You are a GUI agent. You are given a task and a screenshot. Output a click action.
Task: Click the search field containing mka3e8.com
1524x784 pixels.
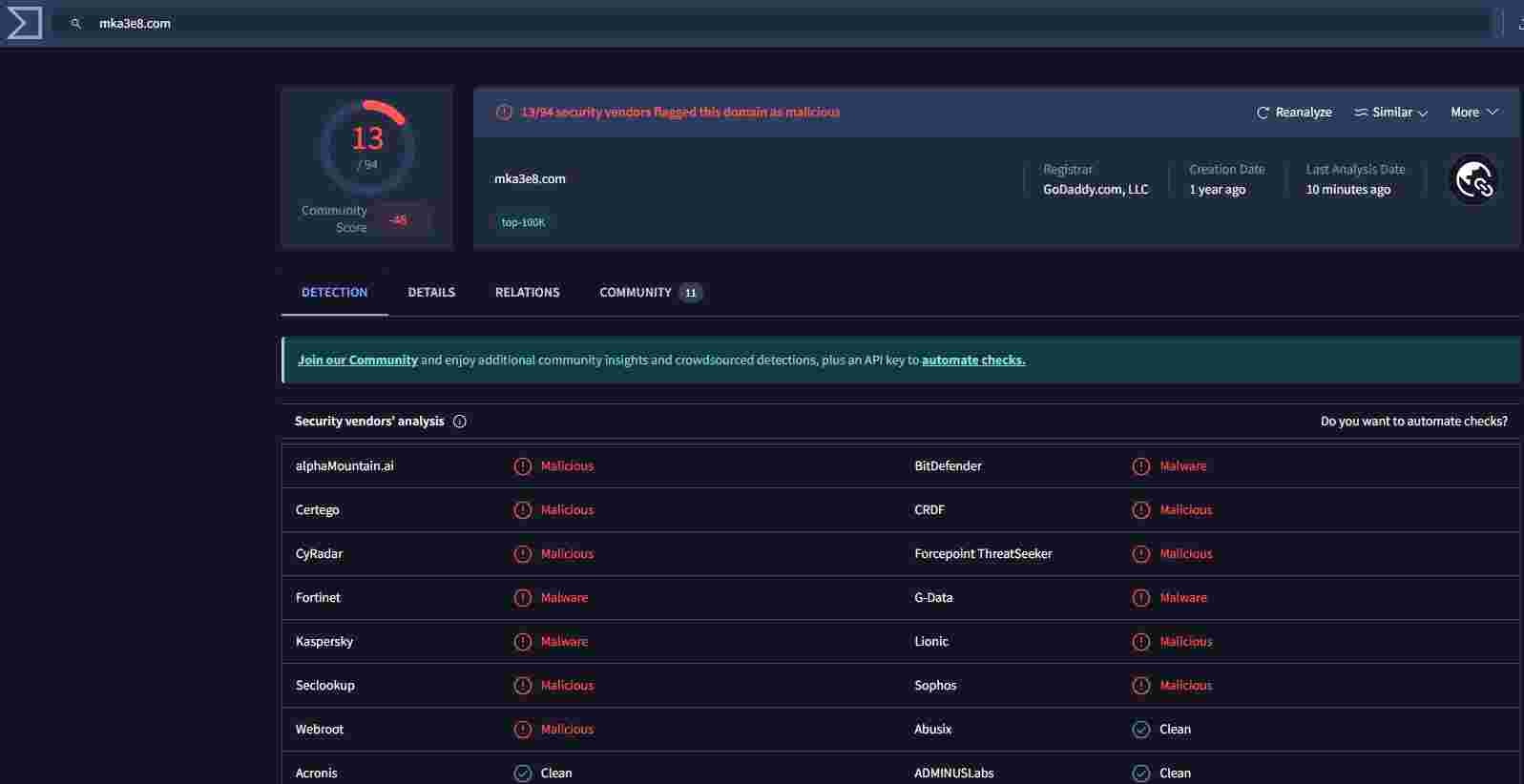(x=763, y=24)
